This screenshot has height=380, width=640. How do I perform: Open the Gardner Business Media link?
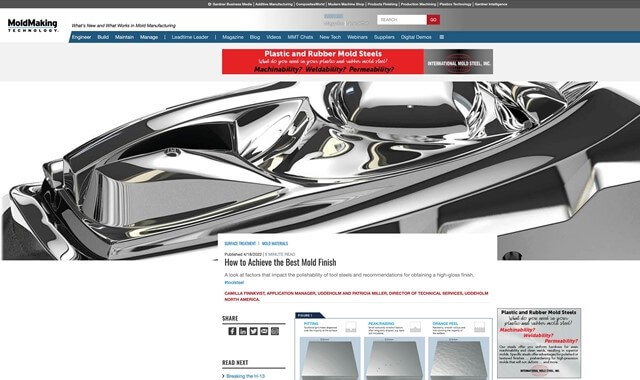tap(232, 4)
